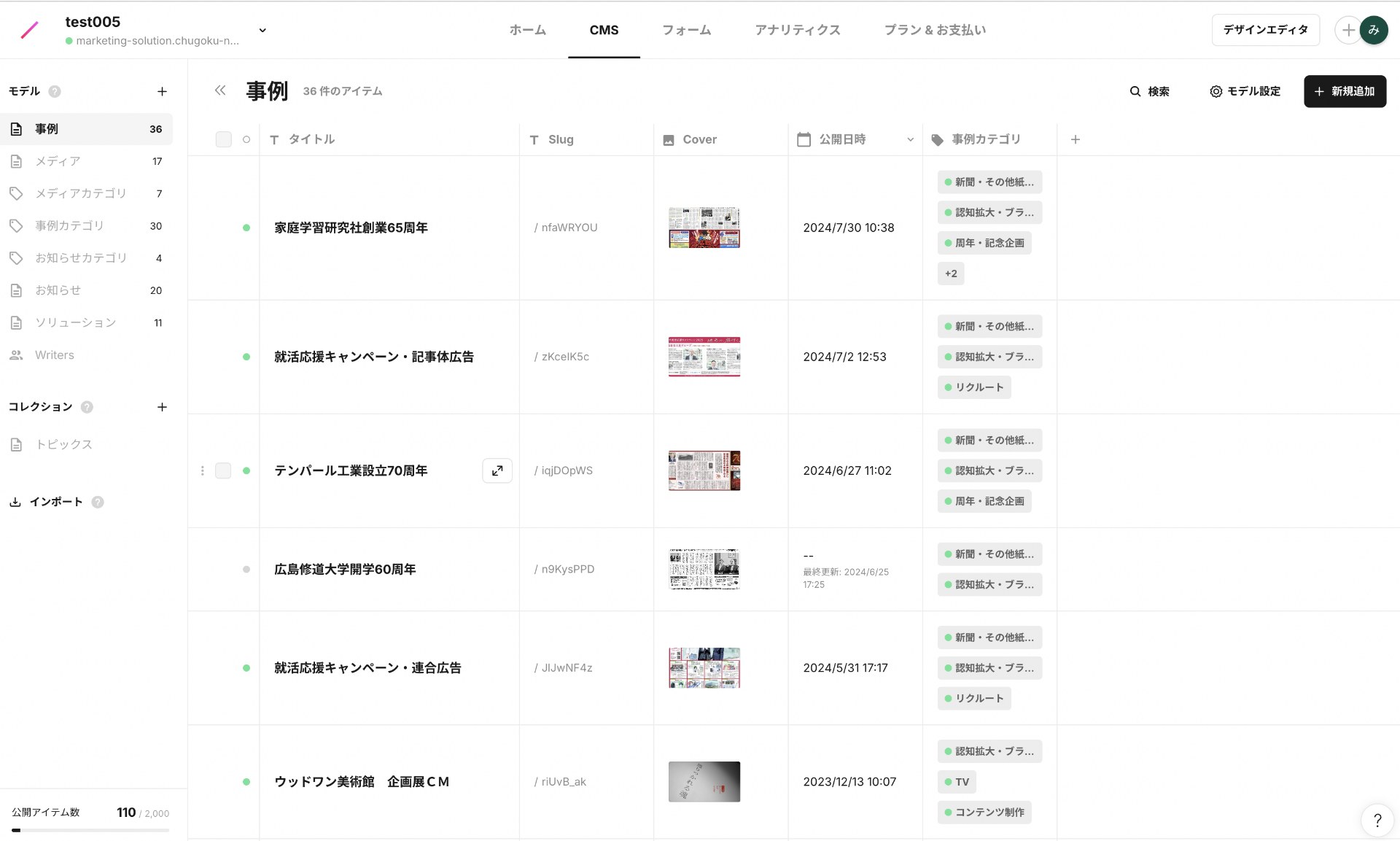Open the フォーム tab
Viewport: 1400px width, 841px height.
[x=686, y=30]
